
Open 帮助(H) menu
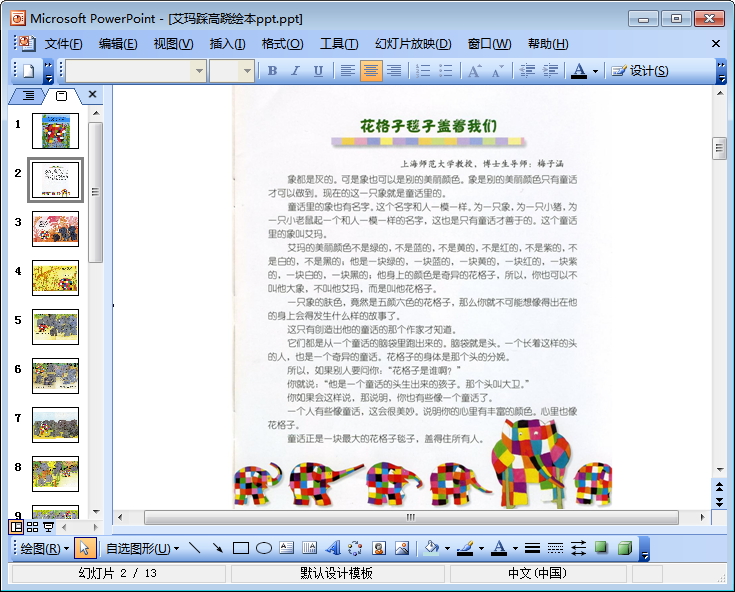pyautogui.click(x=548, y=44)
